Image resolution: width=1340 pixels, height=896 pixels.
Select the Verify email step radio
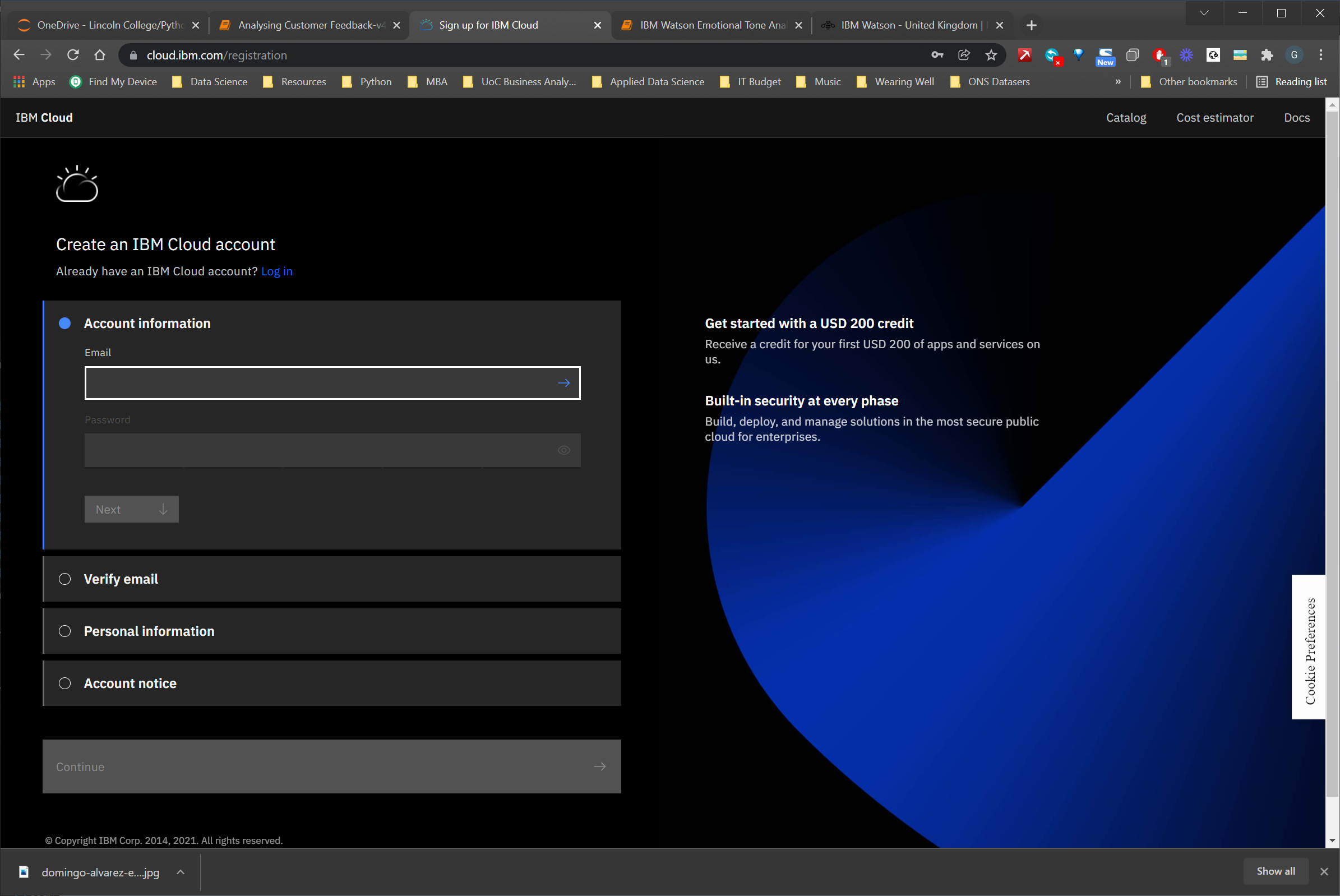click(x=64, y=579)
